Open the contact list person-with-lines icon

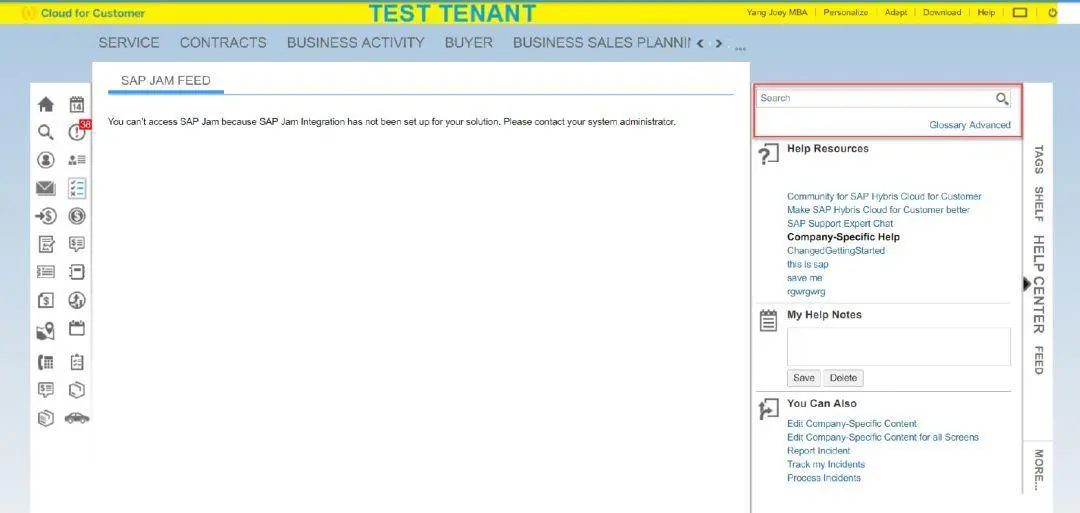pyautogui.click(x=77, y=160)
